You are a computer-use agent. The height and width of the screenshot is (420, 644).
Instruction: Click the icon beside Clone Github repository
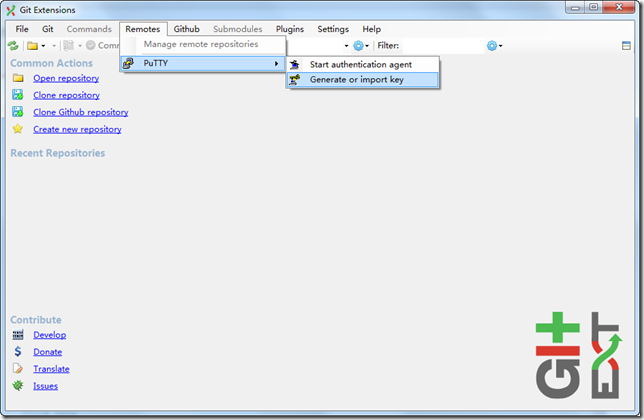(x=18, y=112)
